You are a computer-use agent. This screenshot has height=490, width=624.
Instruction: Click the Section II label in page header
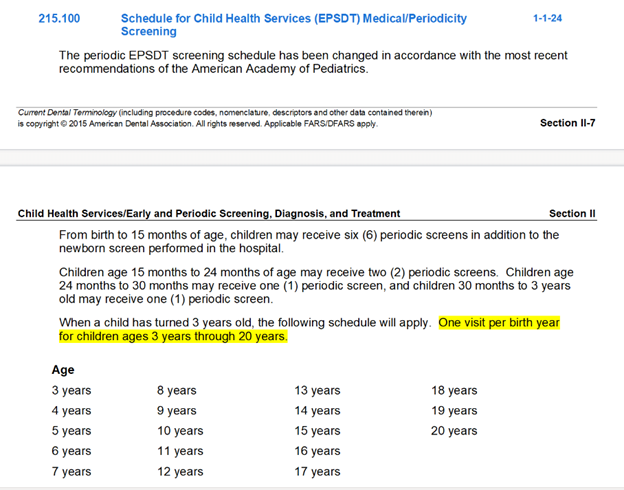(x=572, y=213)
